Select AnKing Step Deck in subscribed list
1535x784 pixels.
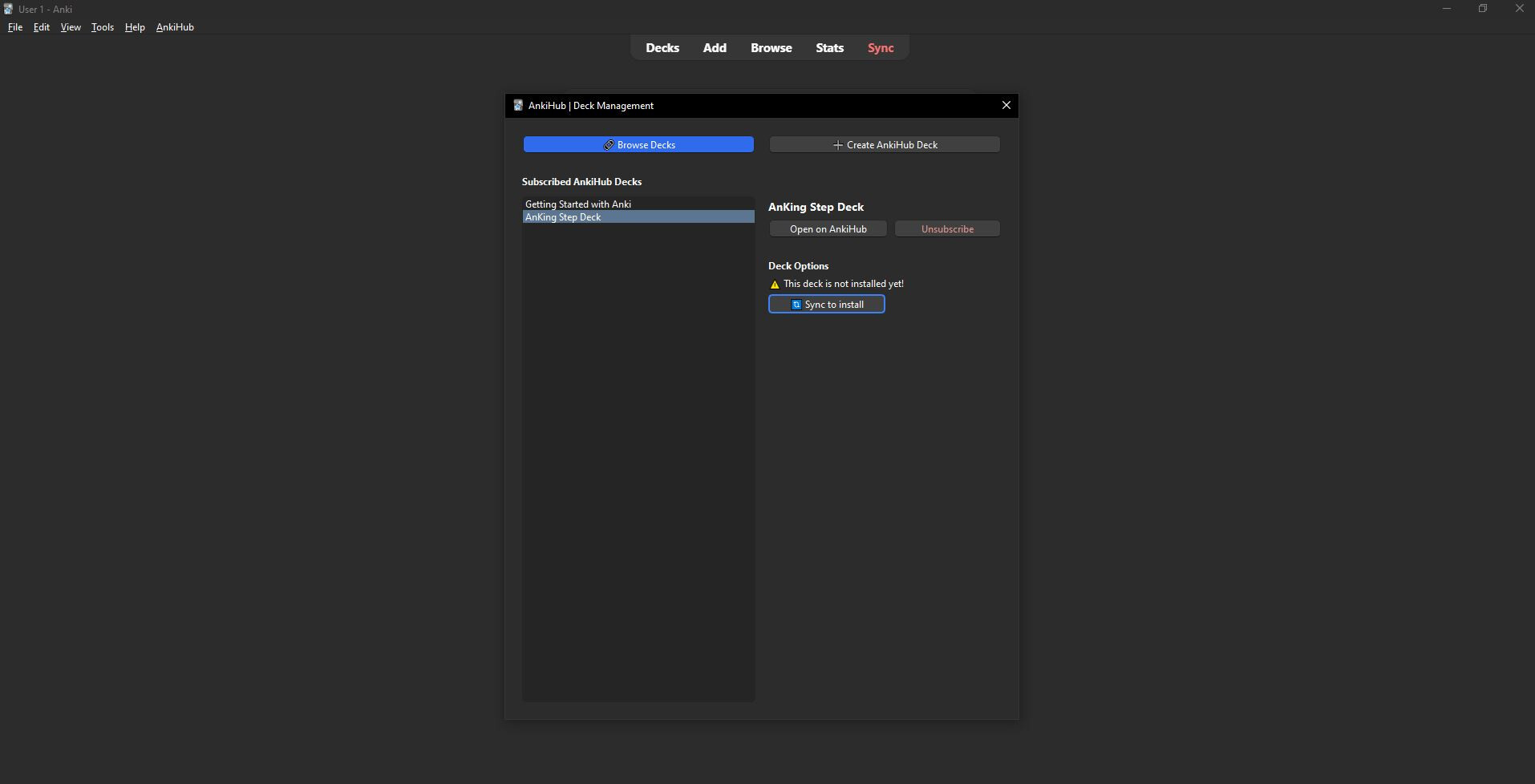(x=563, y=217)
